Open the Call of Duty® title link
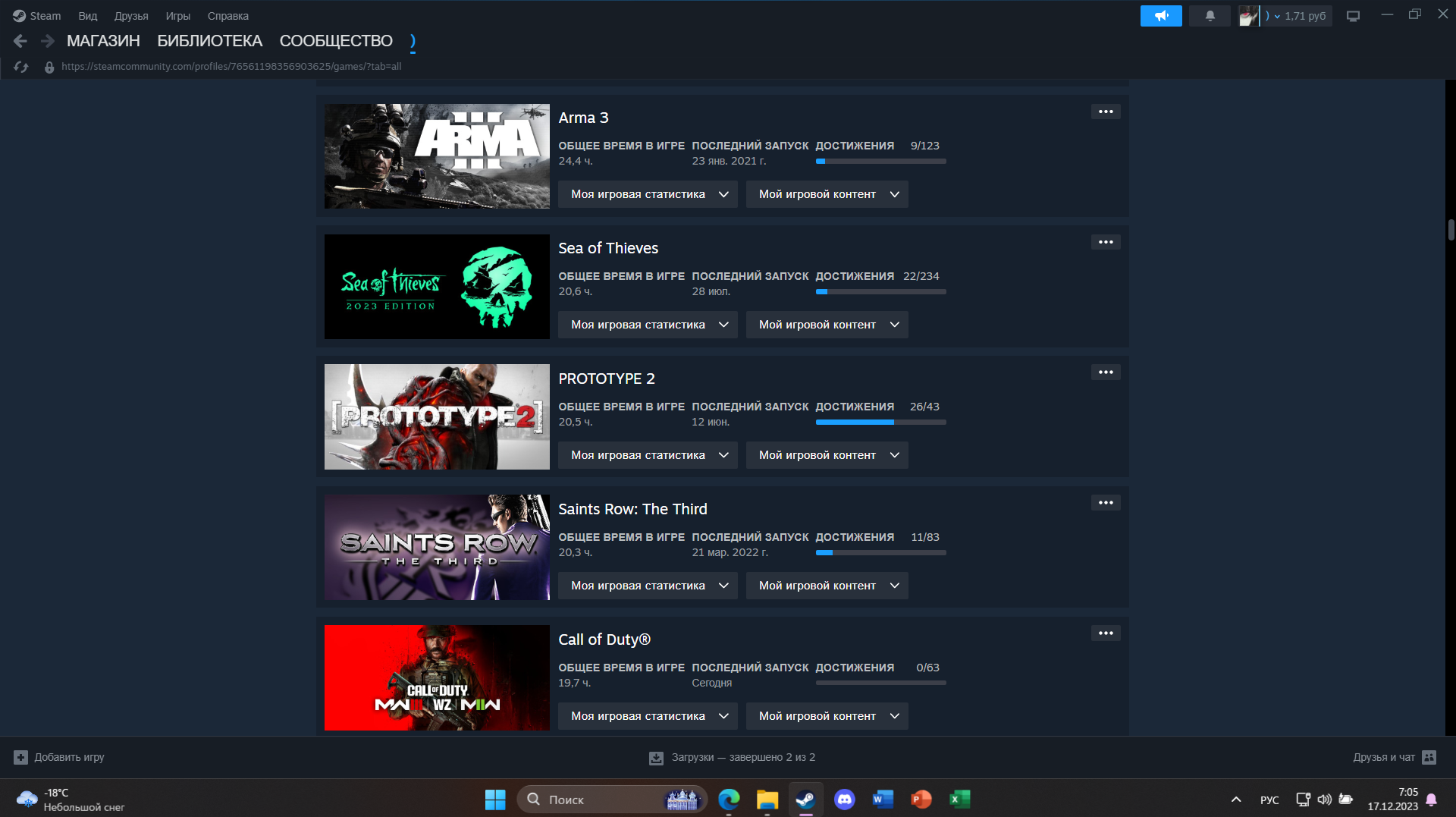 click(604, 639)
